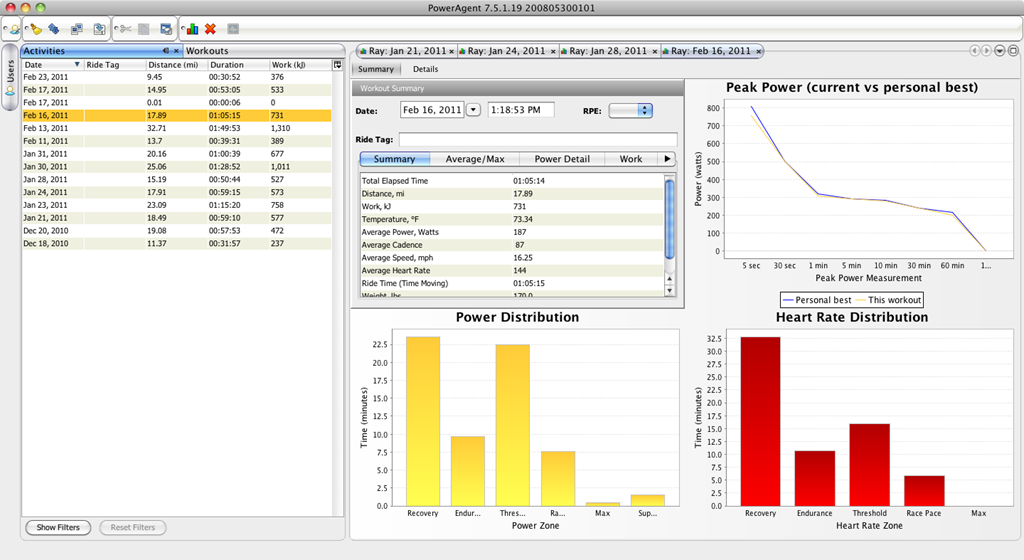Image resolution: width=1024 pixels, height=560 pixels.
Task: Select the Average/Max tab
Action: 475,159
